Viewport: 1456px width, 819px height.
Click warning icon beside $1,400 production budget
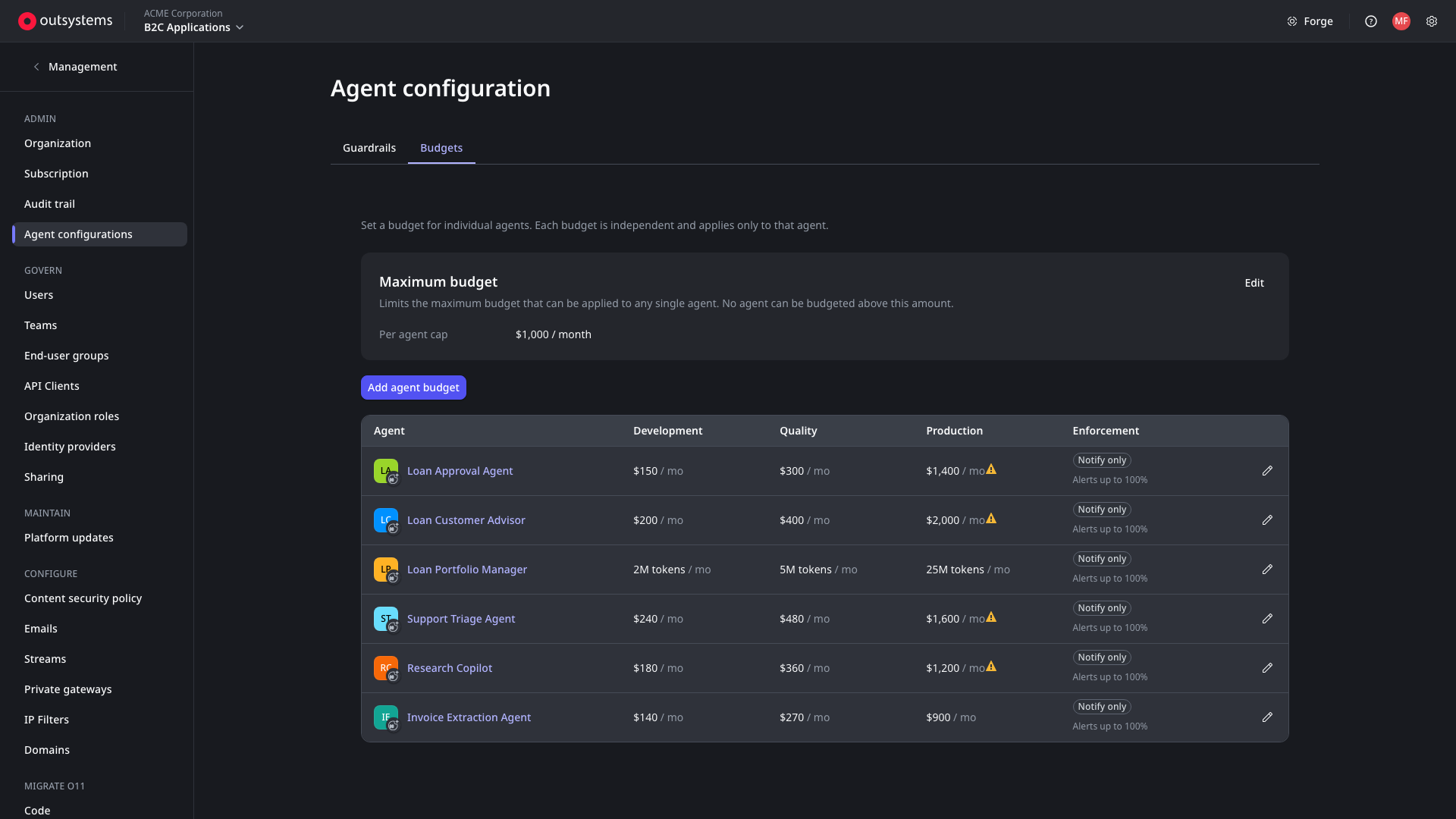[x=991, y=469]
